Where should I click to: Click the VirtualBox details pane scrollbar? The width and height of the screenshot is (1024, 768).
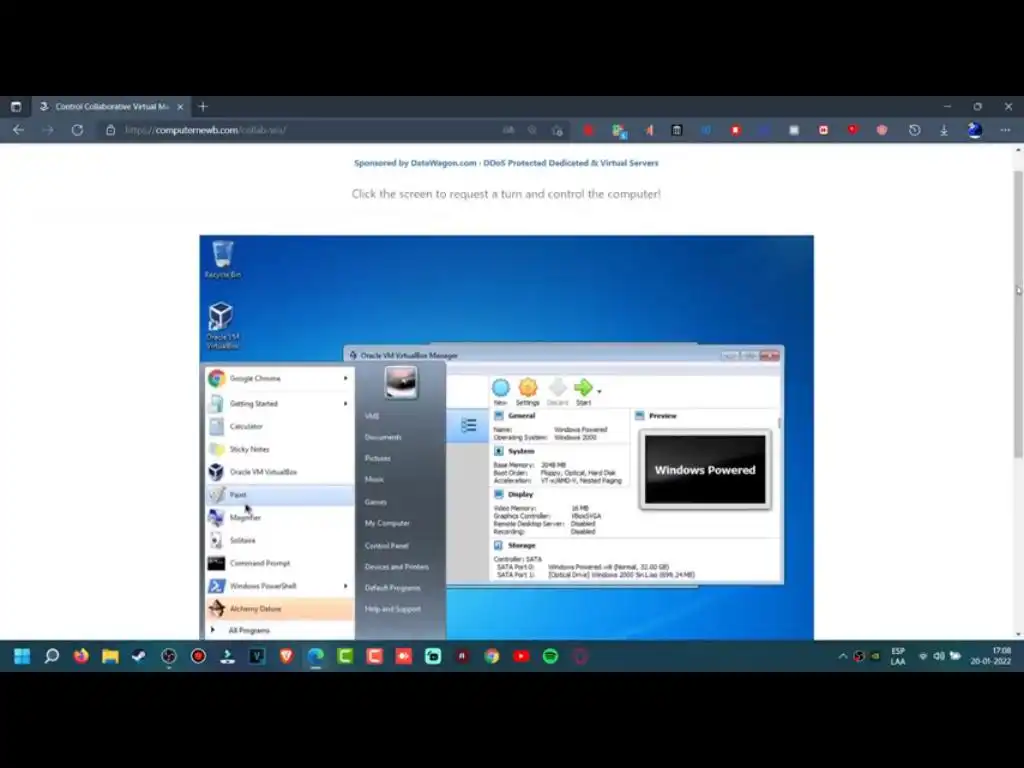pos(779,424)
